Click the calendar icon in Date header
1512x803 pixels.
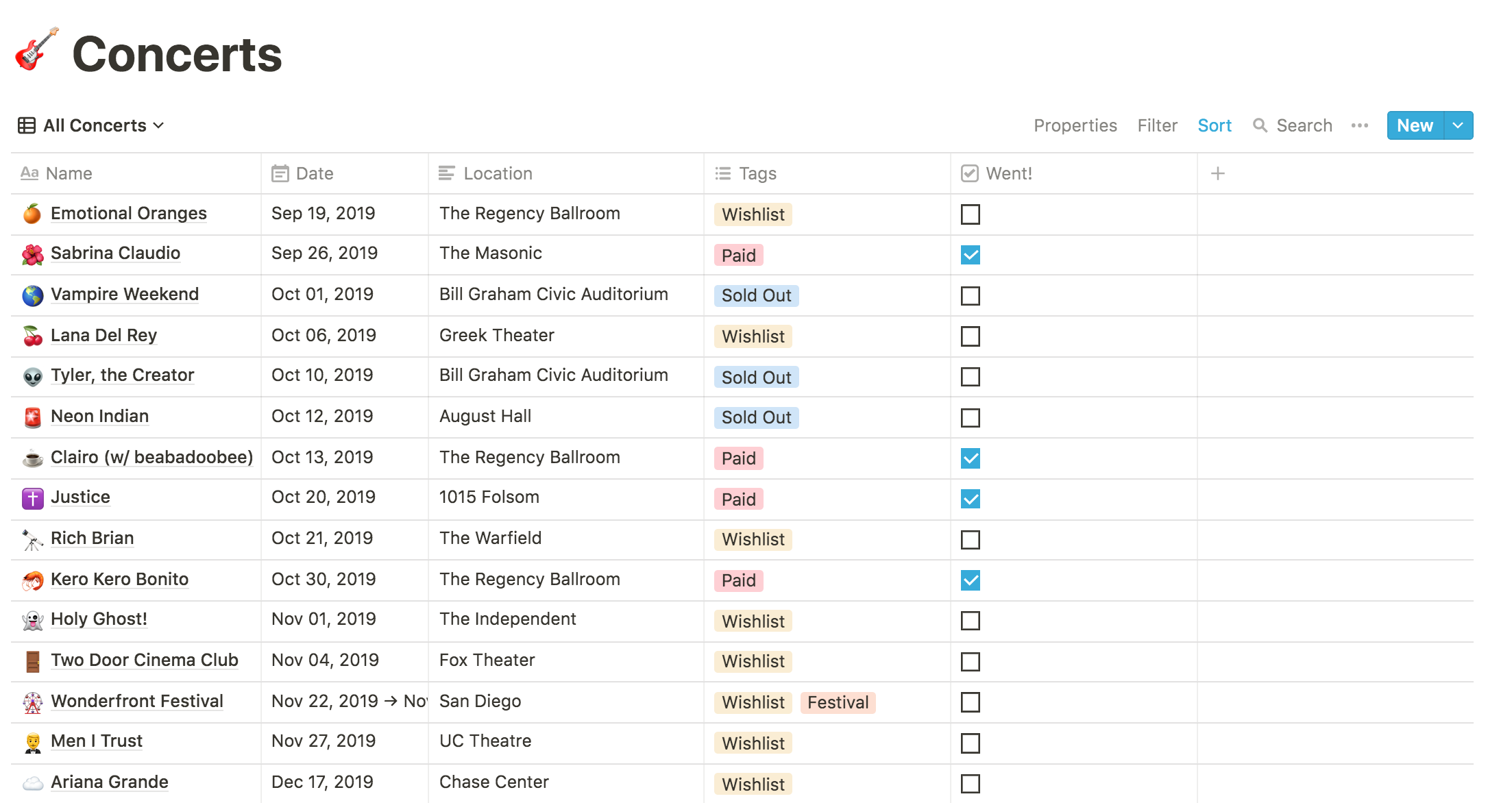pyautogui.click(x=280, y=173)
